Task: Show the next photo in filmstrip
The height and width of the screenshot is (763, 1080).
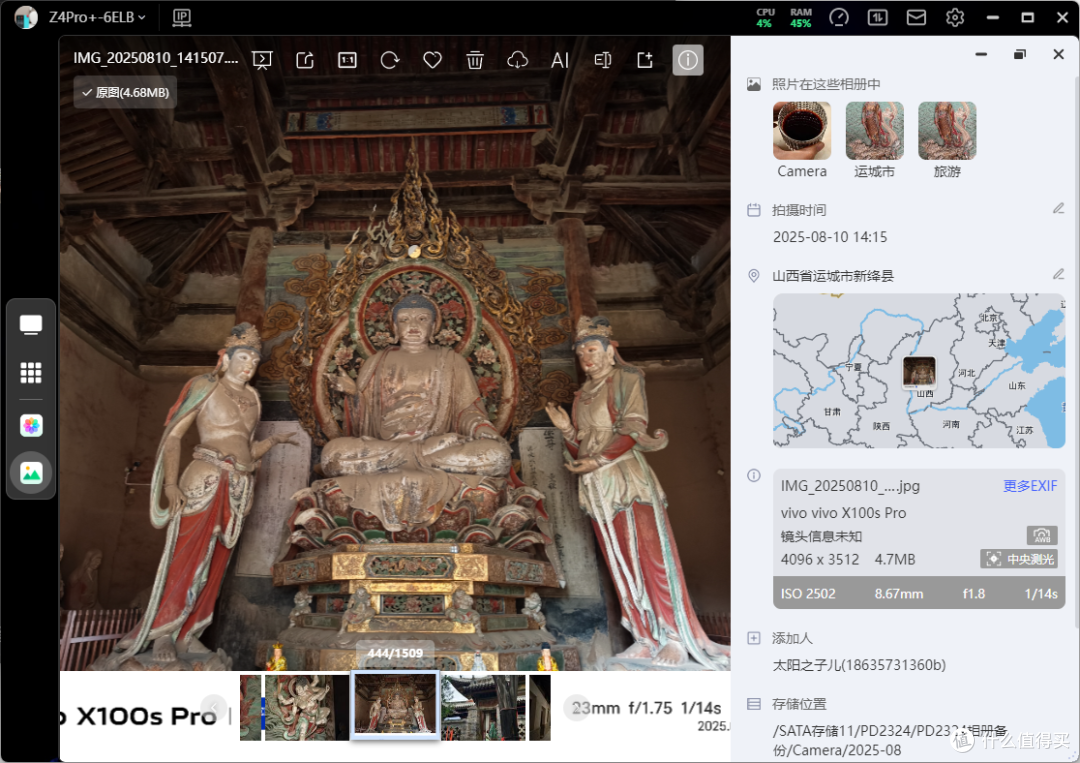Action: tap(577, 707)
